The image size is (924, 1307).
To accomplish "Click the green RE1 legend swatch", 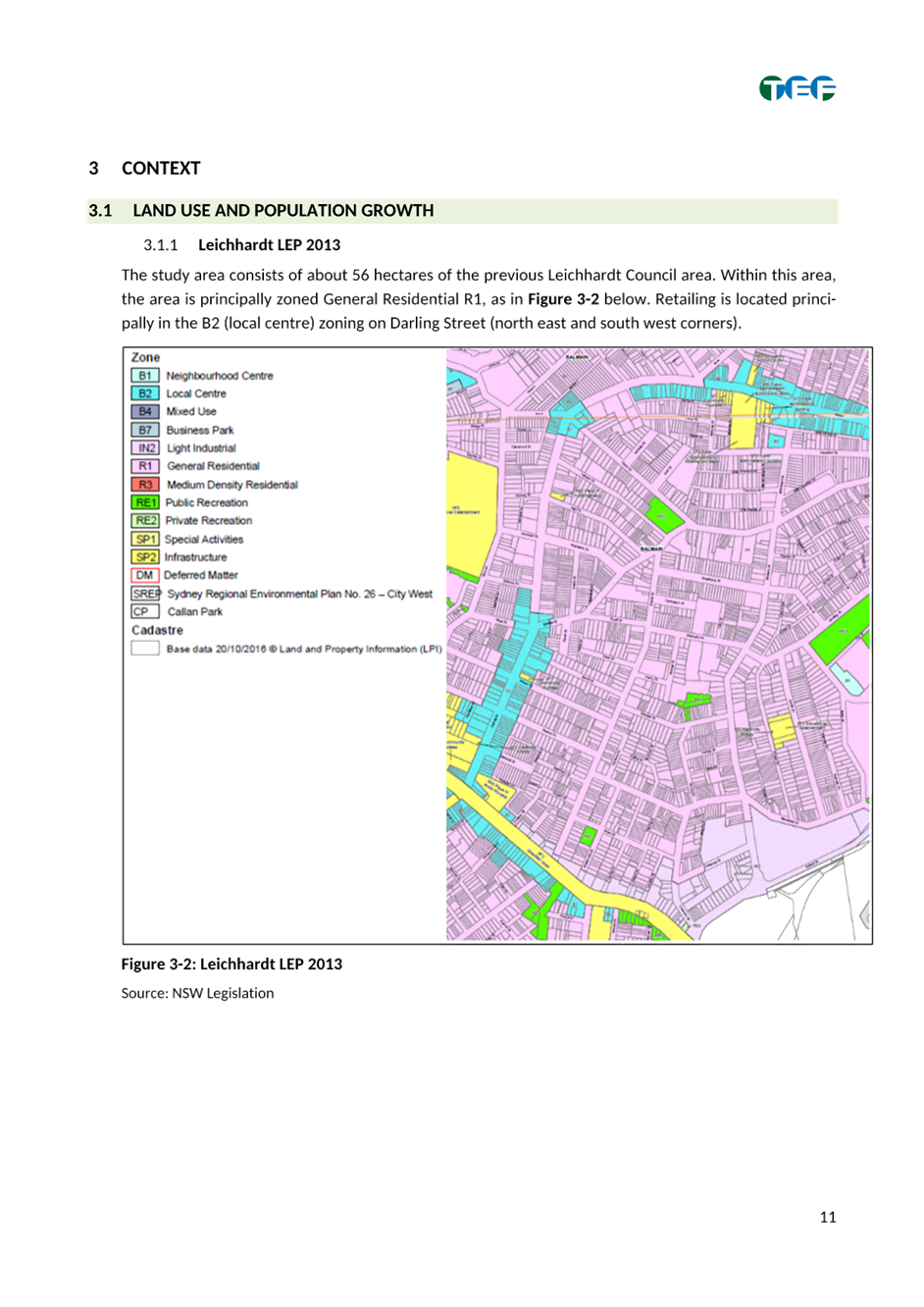I will (145, 502).
